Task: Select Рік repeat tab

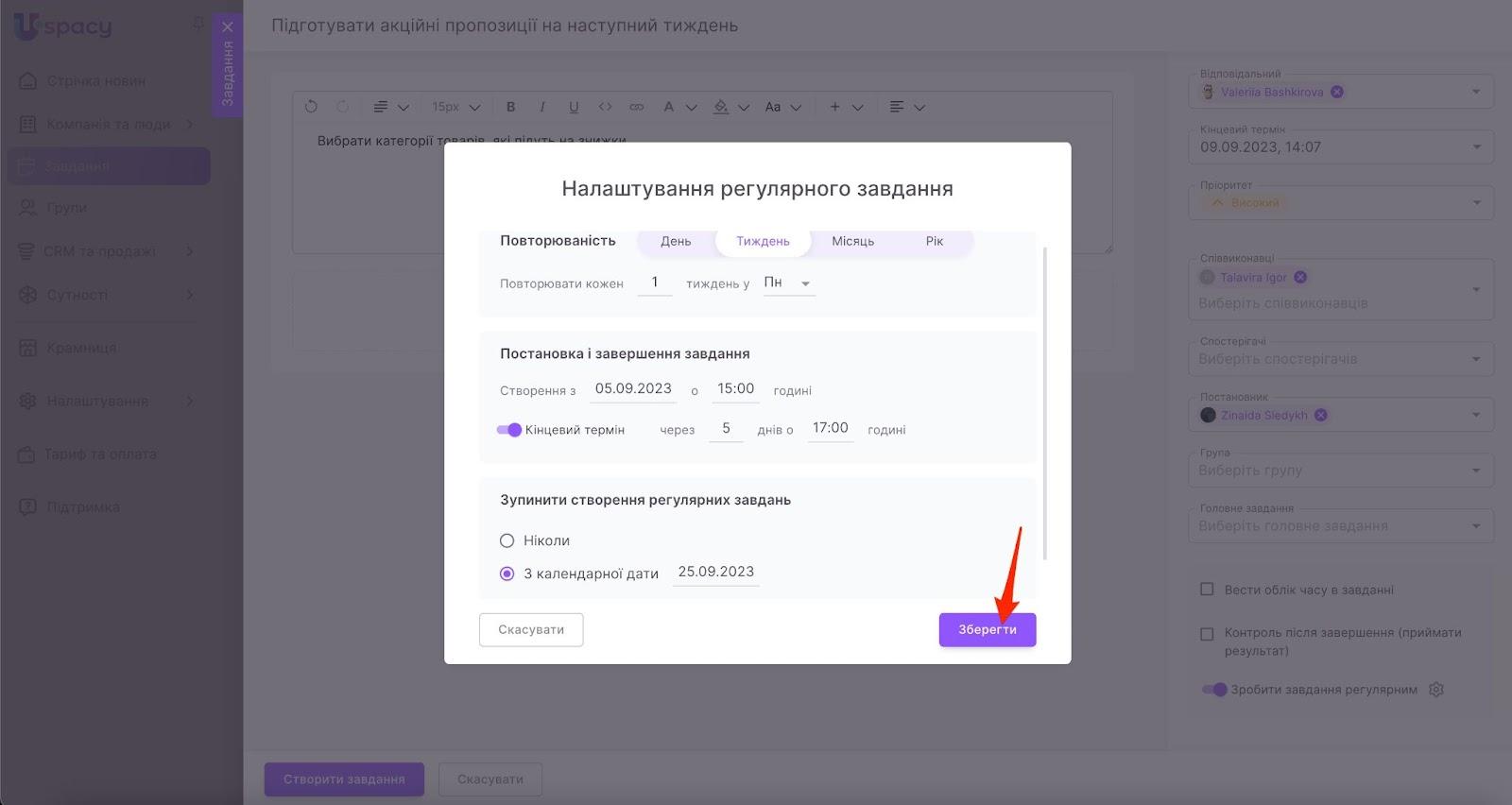Action: 935,241
